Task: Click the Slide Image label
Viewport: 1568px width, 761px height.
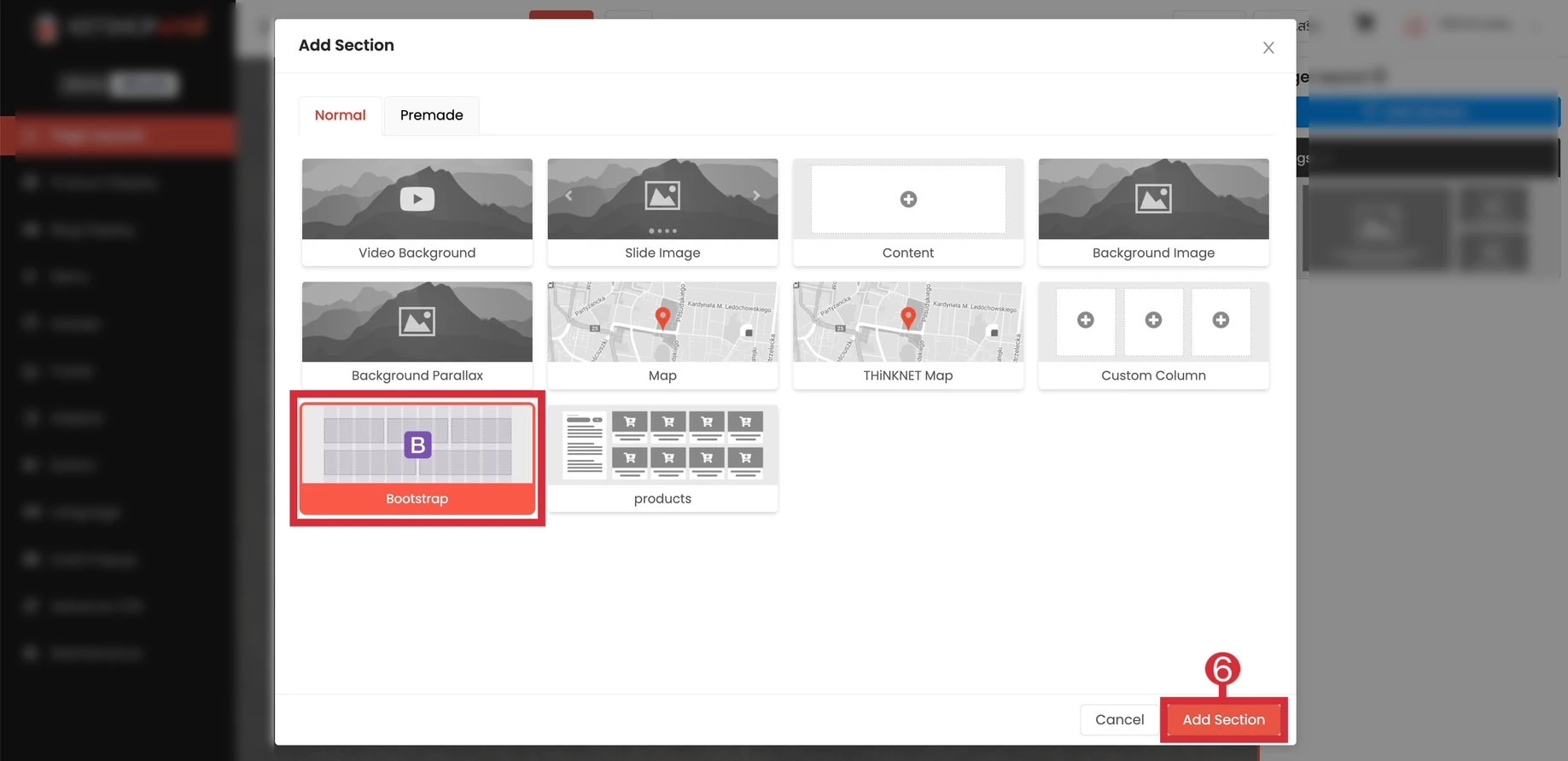Action: [662, 253]
